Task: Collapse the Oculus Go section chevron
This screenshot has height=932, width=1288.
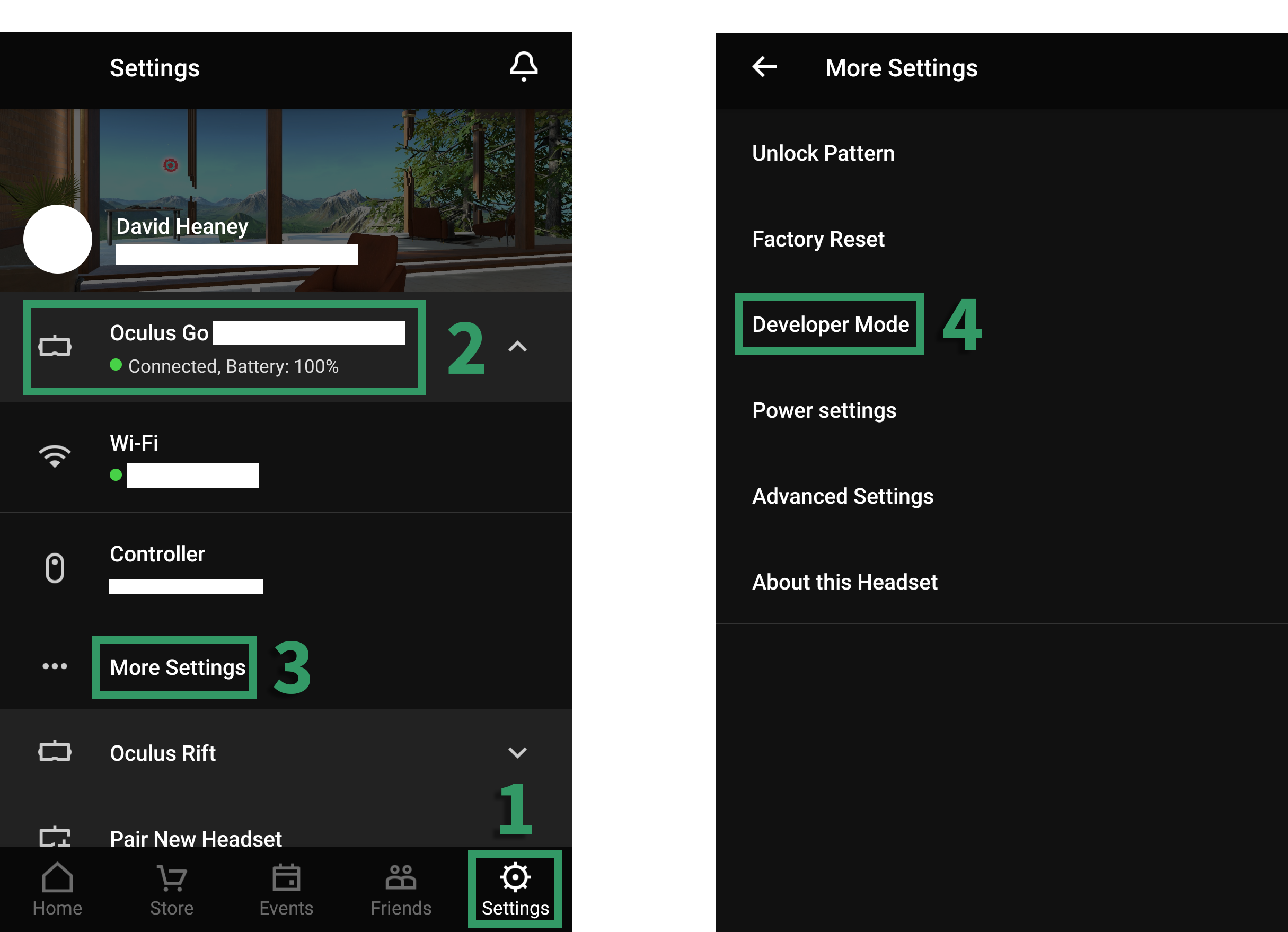Action: tap(517, 346)
